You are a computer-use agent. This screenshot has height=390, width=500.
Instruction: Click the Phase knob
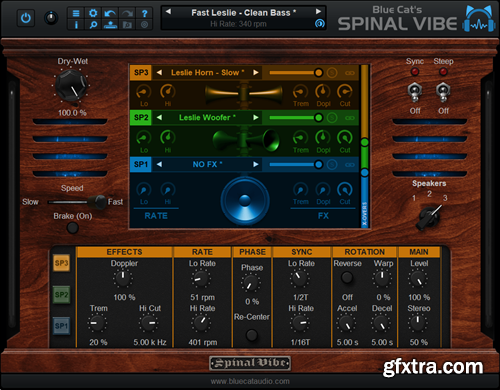(x=251, y=283)
